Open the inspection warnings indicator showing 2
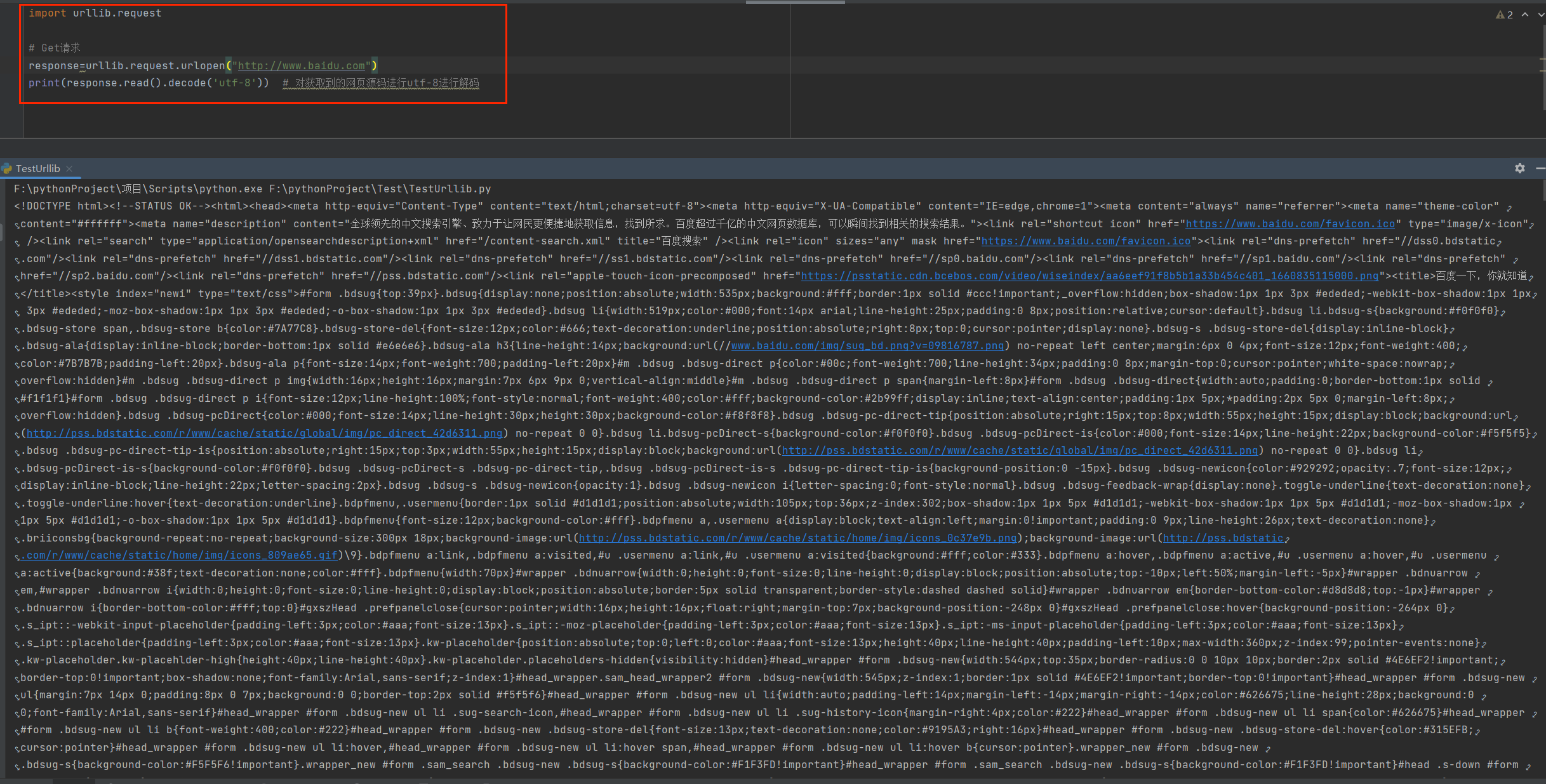 click(x=1504, y=15)
